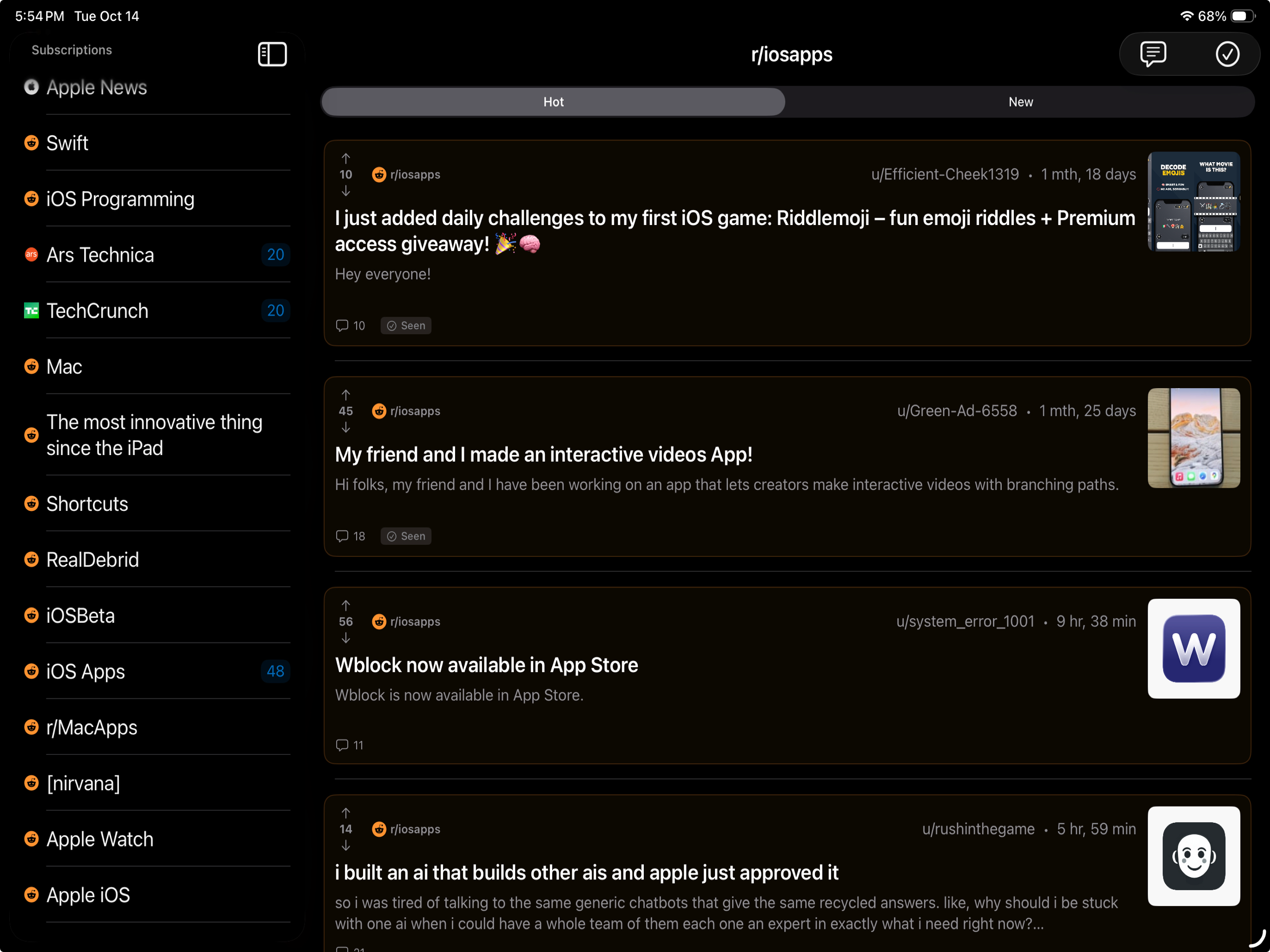Open user u/Efficient-Cheek1319 profile
This screenshot has width=1270, height=952.
click(945, 175)
